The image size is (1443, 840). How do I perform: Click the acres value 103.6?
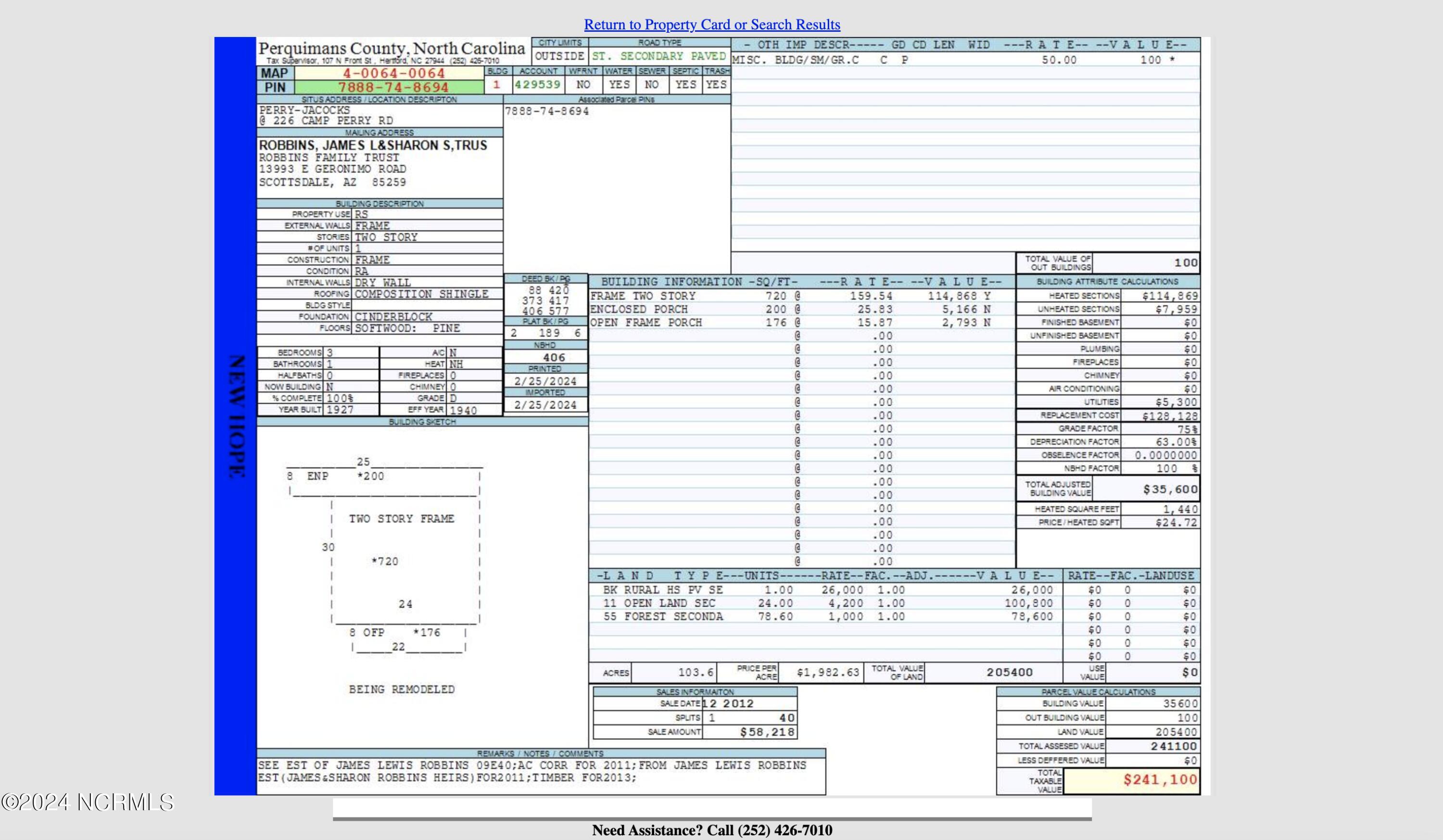[696, 672]
